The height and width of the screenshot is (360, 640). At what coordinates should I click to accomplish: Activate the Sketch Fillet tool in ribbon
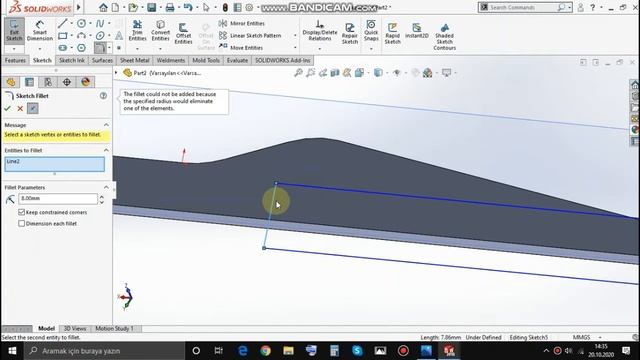coord(100,48)
